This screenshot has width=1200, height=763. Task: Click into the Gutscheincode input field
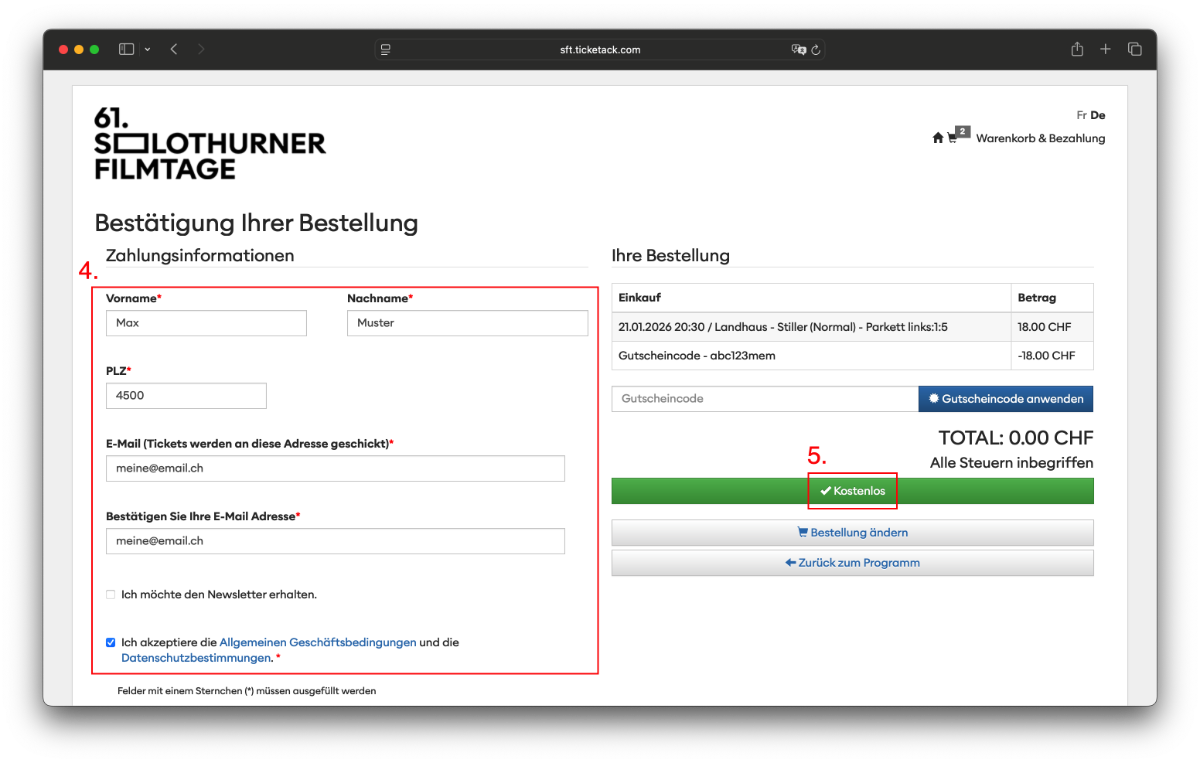(x=764, y=399)
